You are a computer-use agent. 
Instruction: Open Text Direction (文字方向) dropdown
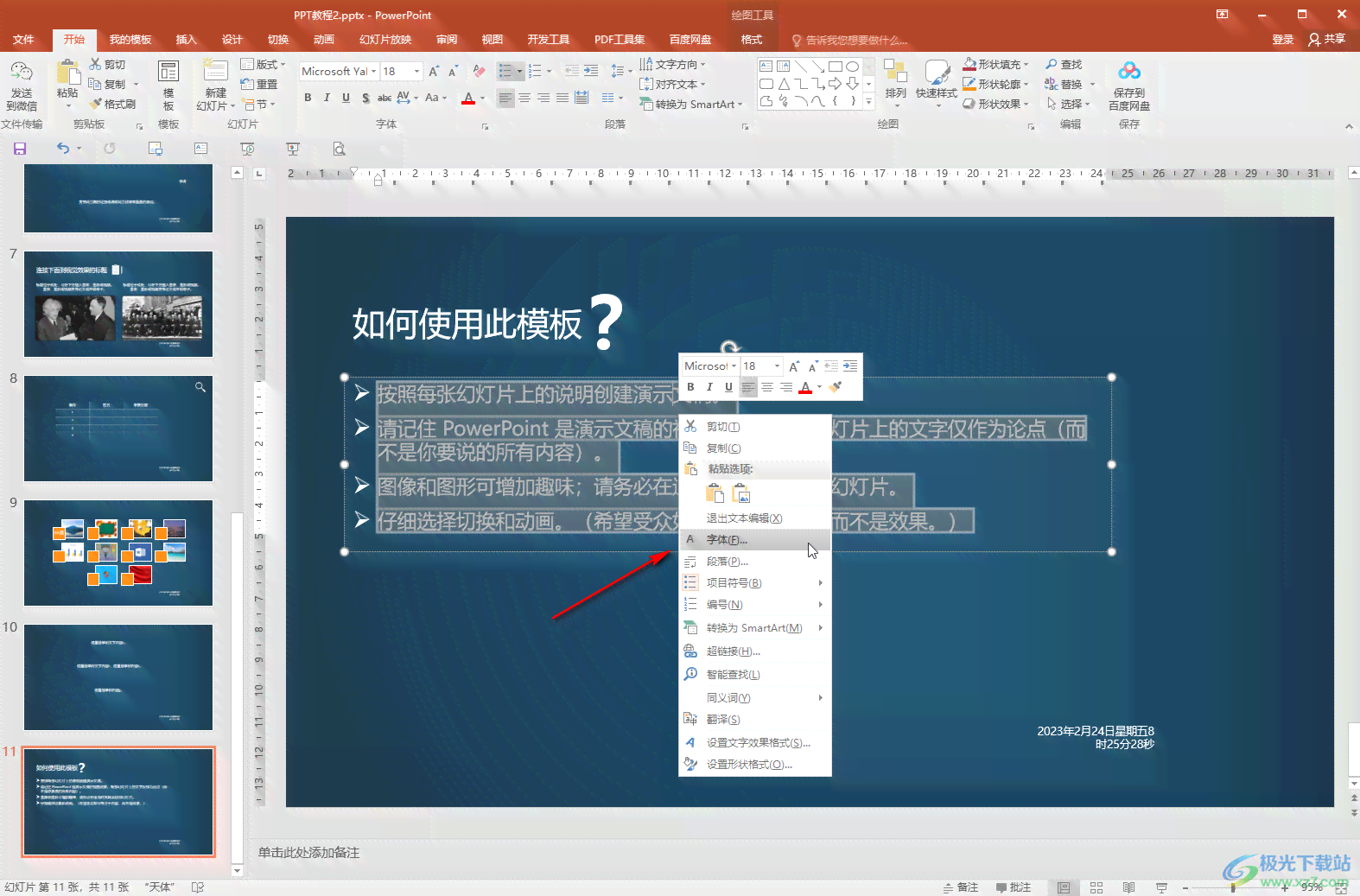tap(672, 65)
